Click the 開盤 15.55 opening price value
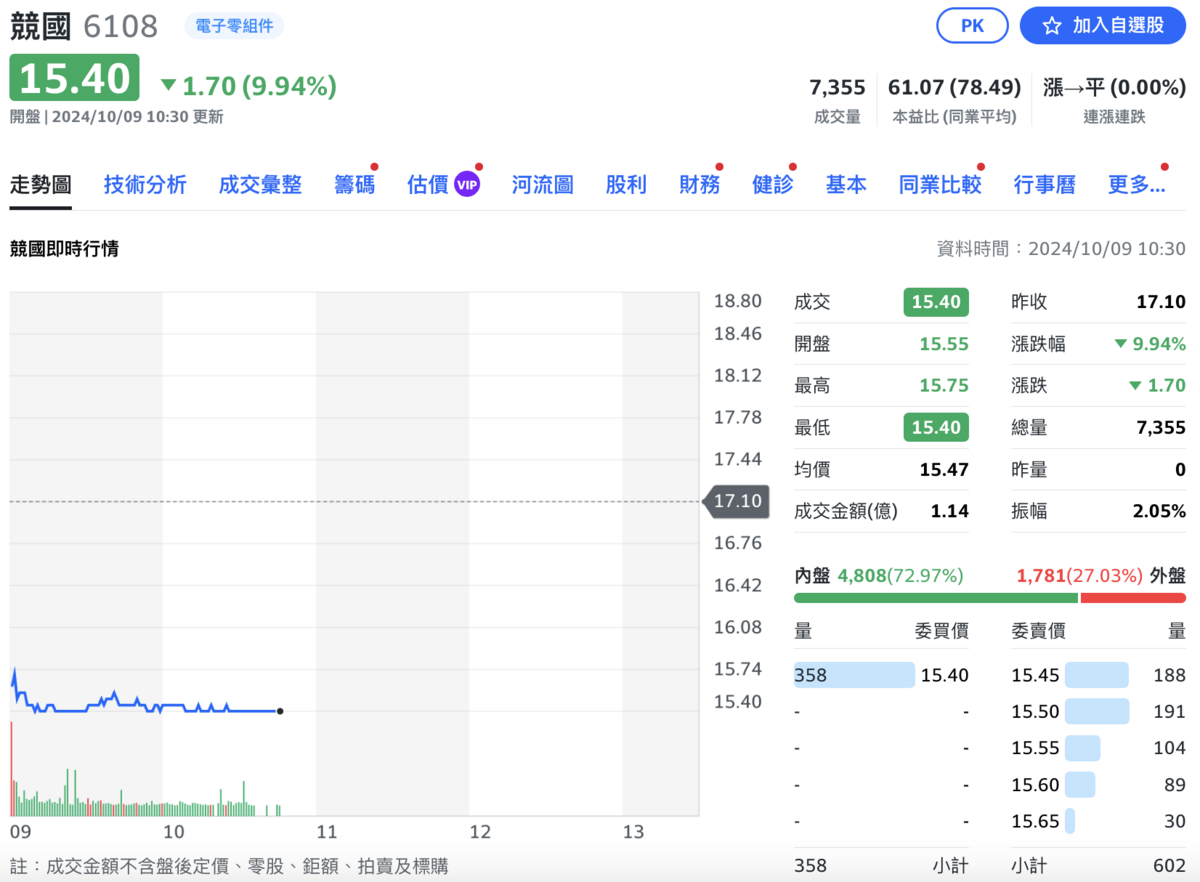This screenshot has height=882, width=1200. coord(944,344)
